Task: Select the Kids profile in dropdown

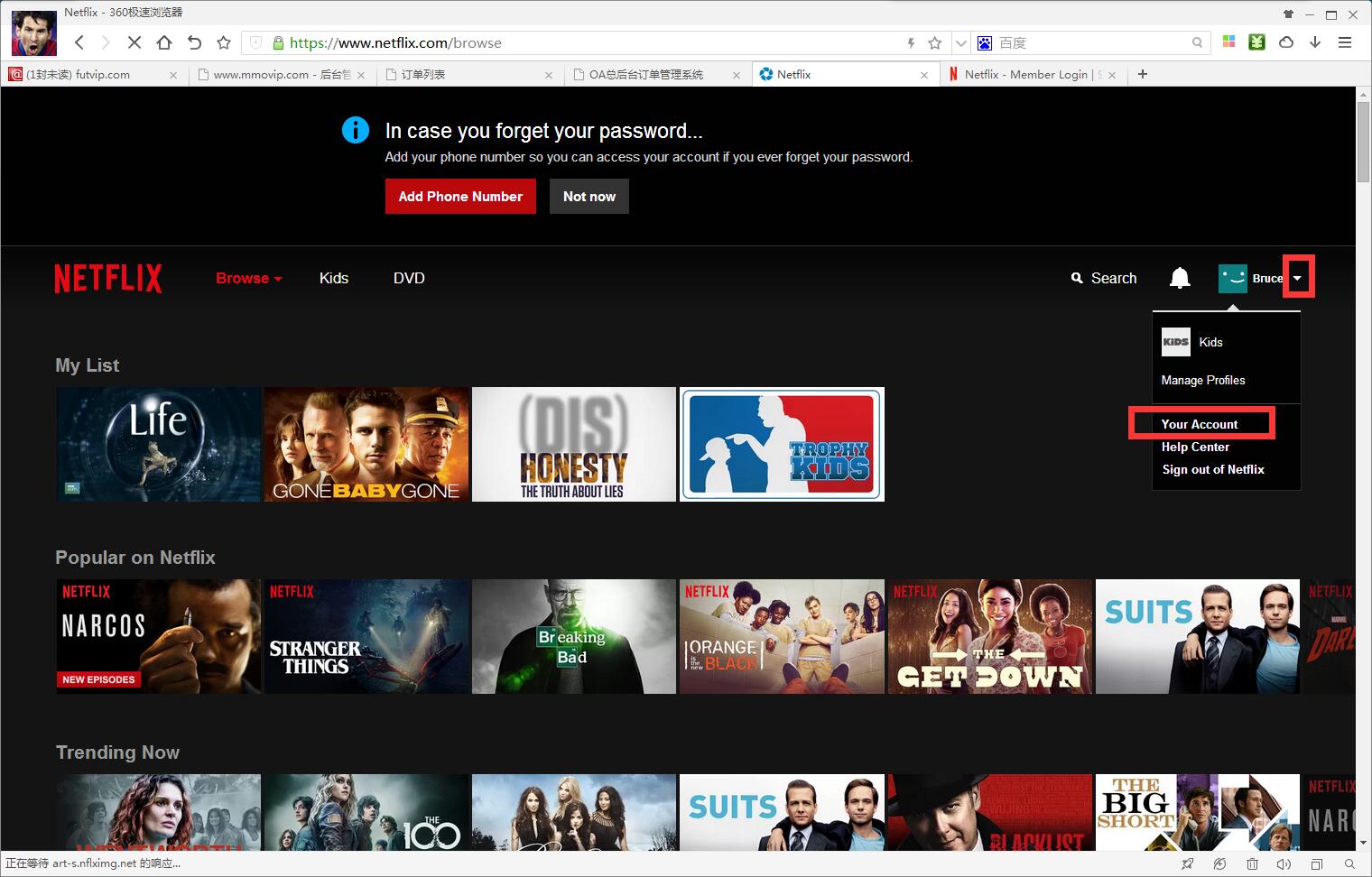Action: (x=1193, y=342)
